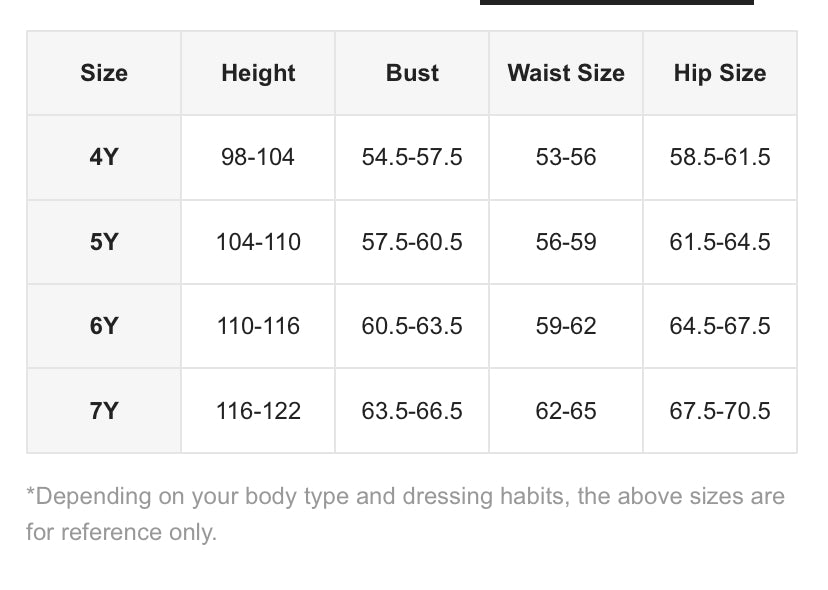Viewport: 828px width, 590px height.
Task: Click the sizes reference disclaimer text
Action: 405,514
